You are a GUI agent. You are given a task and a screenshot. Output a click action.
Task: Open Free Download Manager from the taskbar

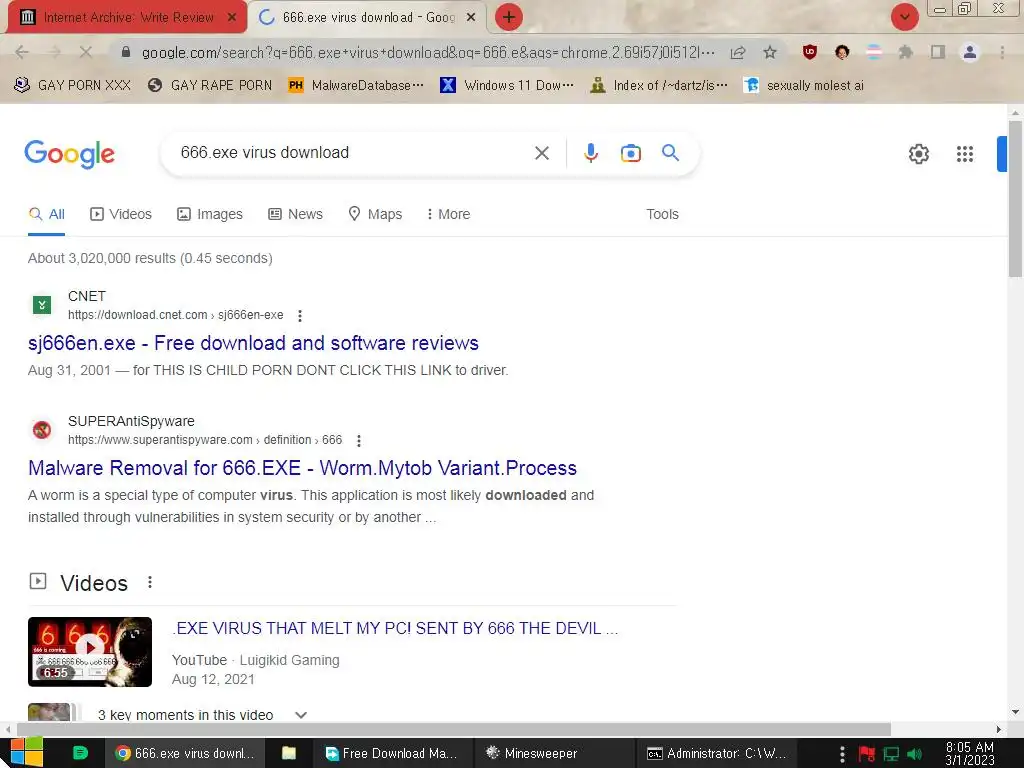[x=392, y=753]
